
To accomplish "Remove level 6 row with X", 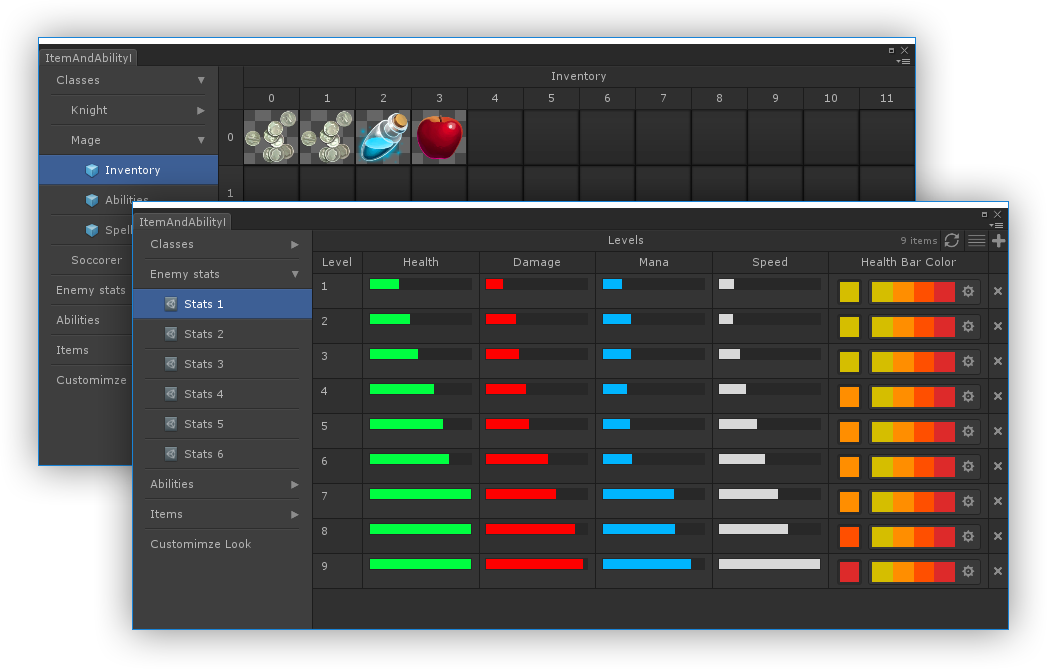I will (x=998, y=466).
